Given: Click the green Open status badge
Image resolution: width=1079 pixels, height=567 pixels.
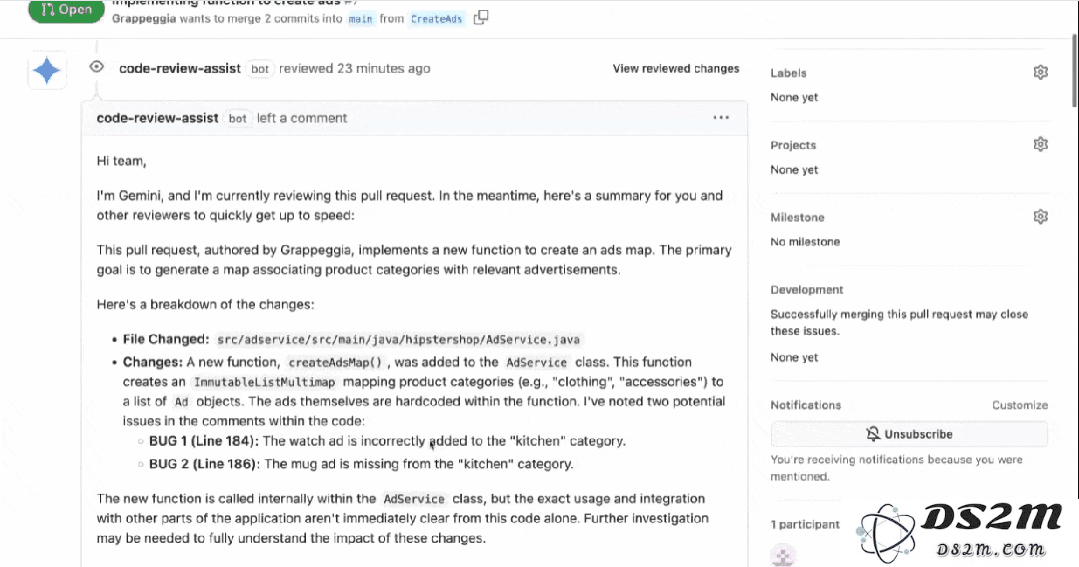Looking at the screenshot, I should coord(66,10).
